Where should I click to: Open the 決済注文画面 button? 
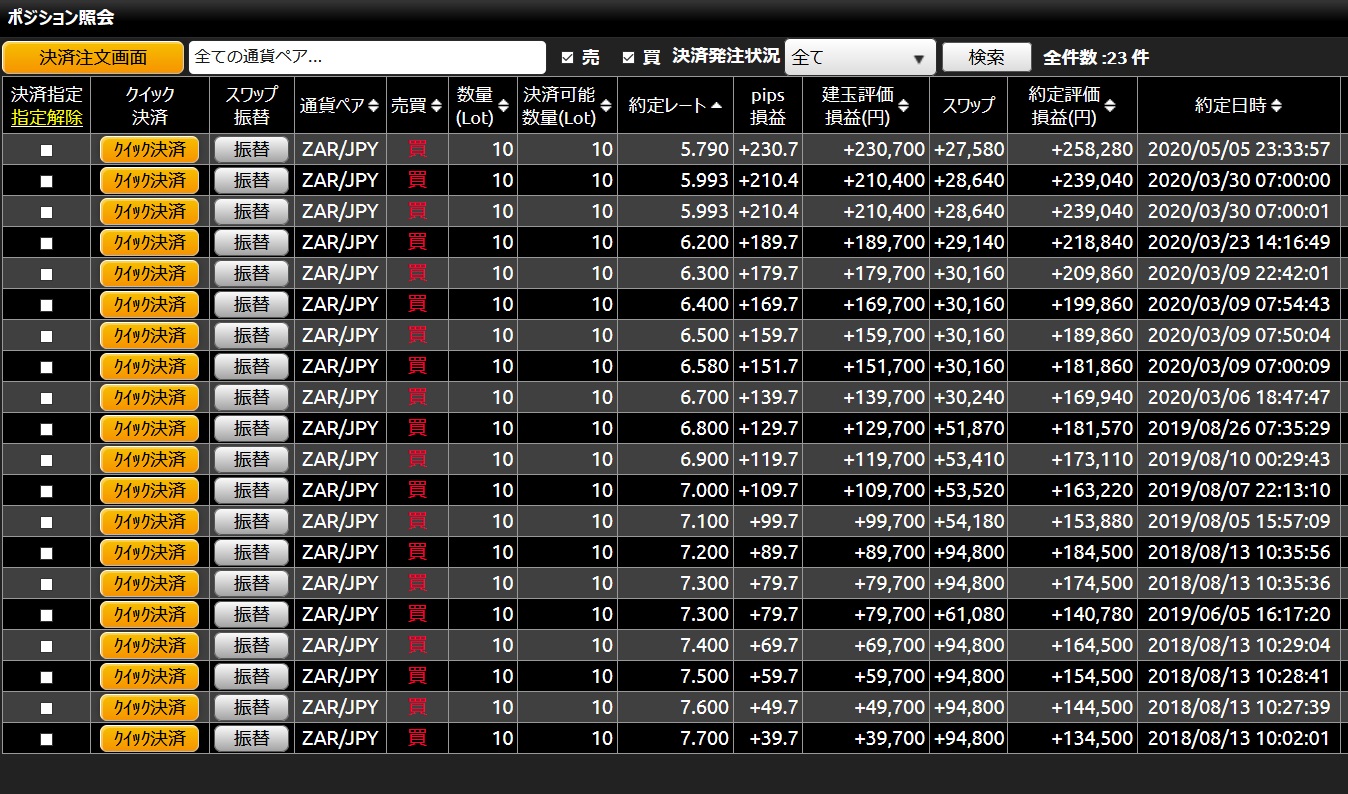[x=93, y=58]
